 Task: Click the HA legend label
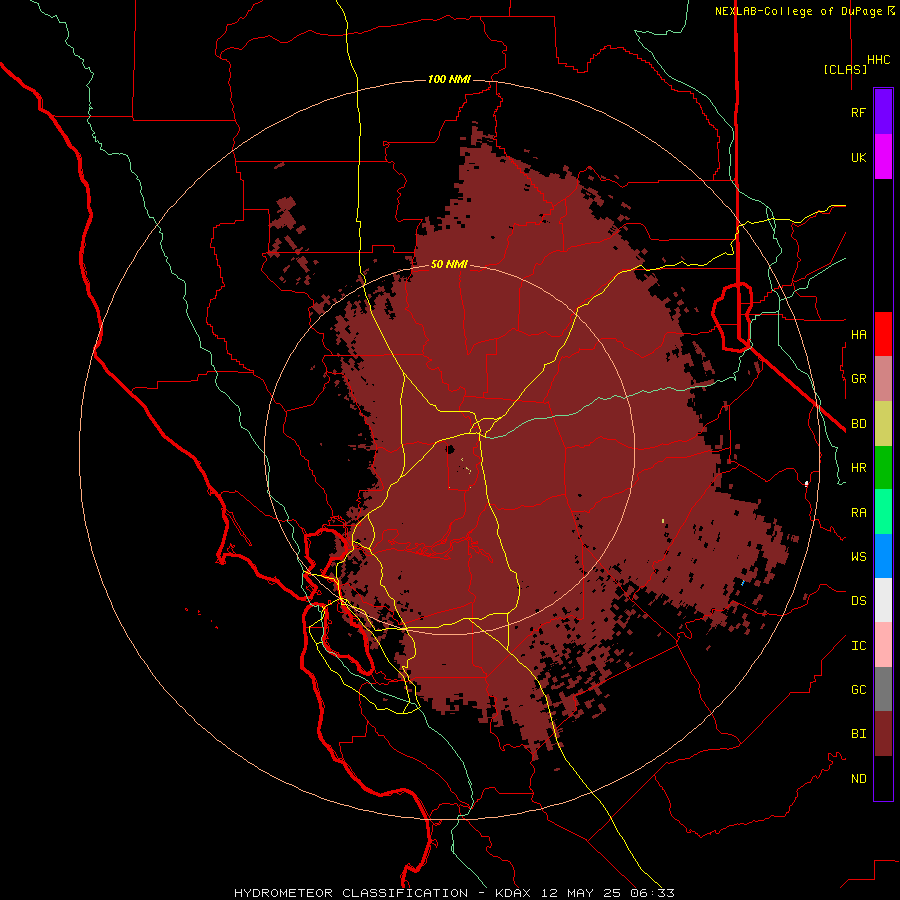858,335
